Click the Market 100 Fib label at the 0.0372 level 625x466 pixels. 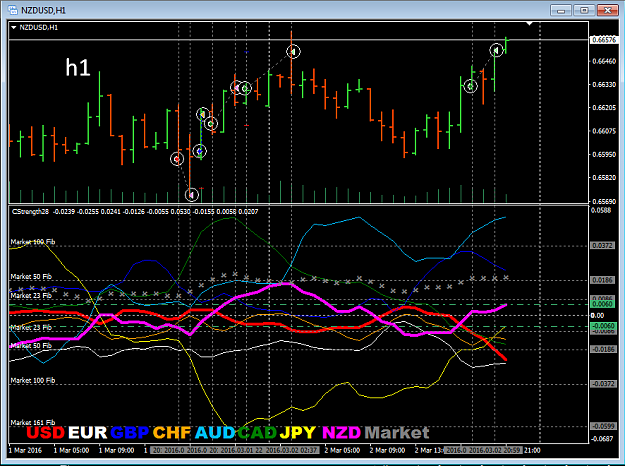point(33,242)
